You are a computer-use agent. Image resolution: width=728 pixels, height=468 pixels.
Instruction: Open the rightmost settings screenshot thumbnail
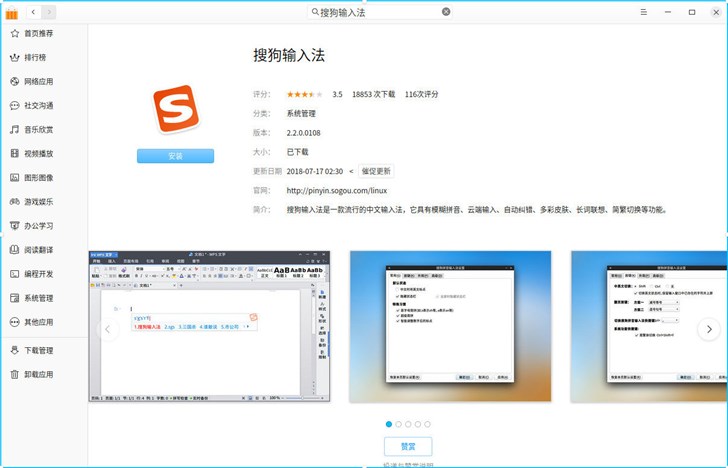click(649, 326)
